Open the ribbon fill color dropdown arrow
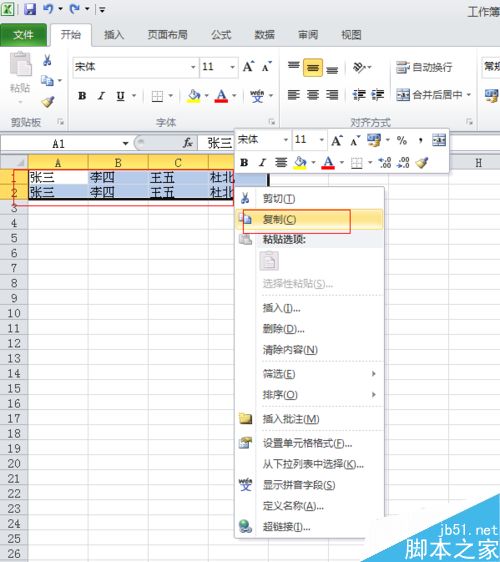This screenshot has height=562, width=500. pyautogui.click(x=206, y=96)
